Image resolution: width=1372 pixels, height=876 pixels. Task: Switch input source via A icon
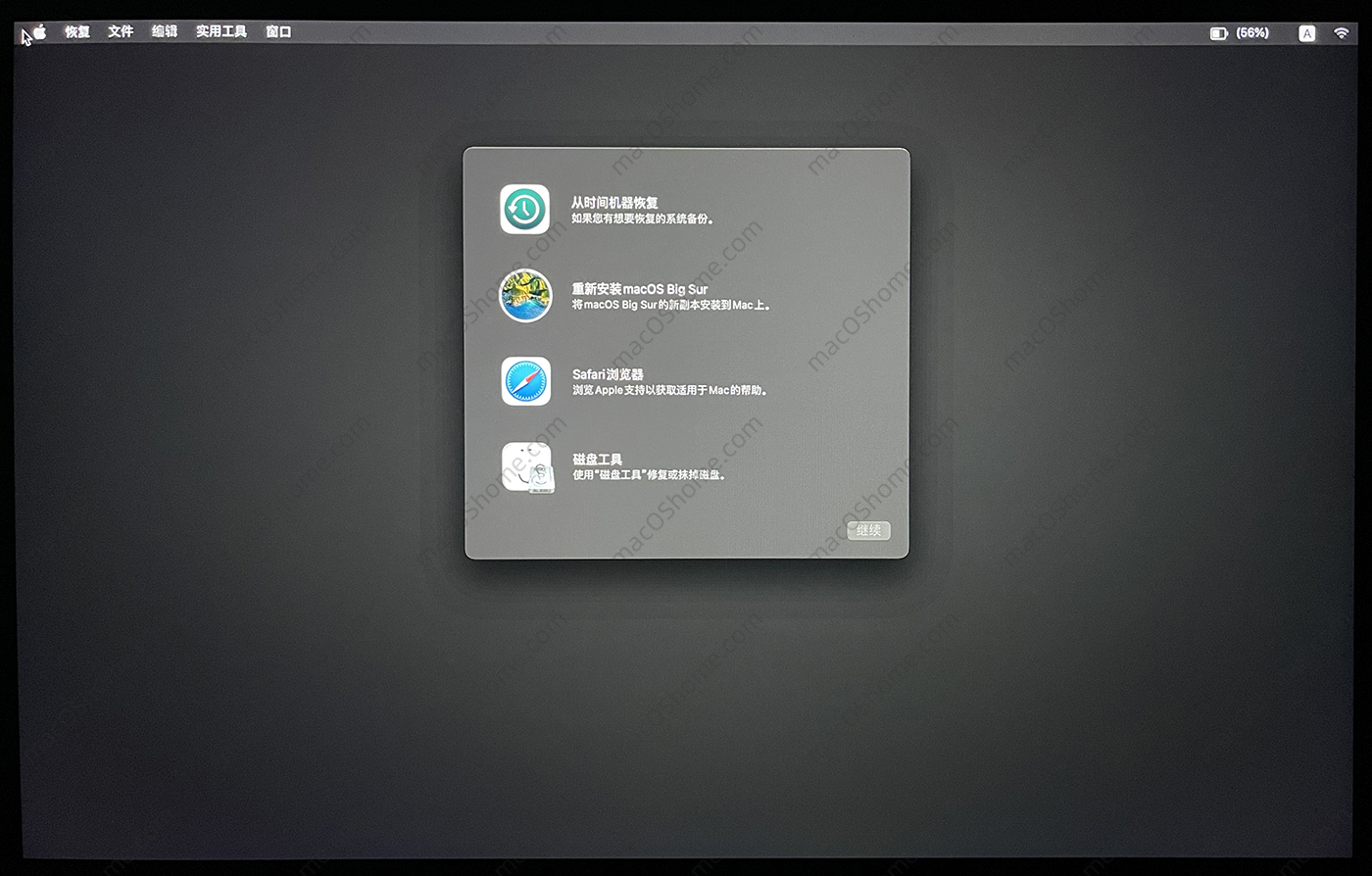tap(1307, 33)
